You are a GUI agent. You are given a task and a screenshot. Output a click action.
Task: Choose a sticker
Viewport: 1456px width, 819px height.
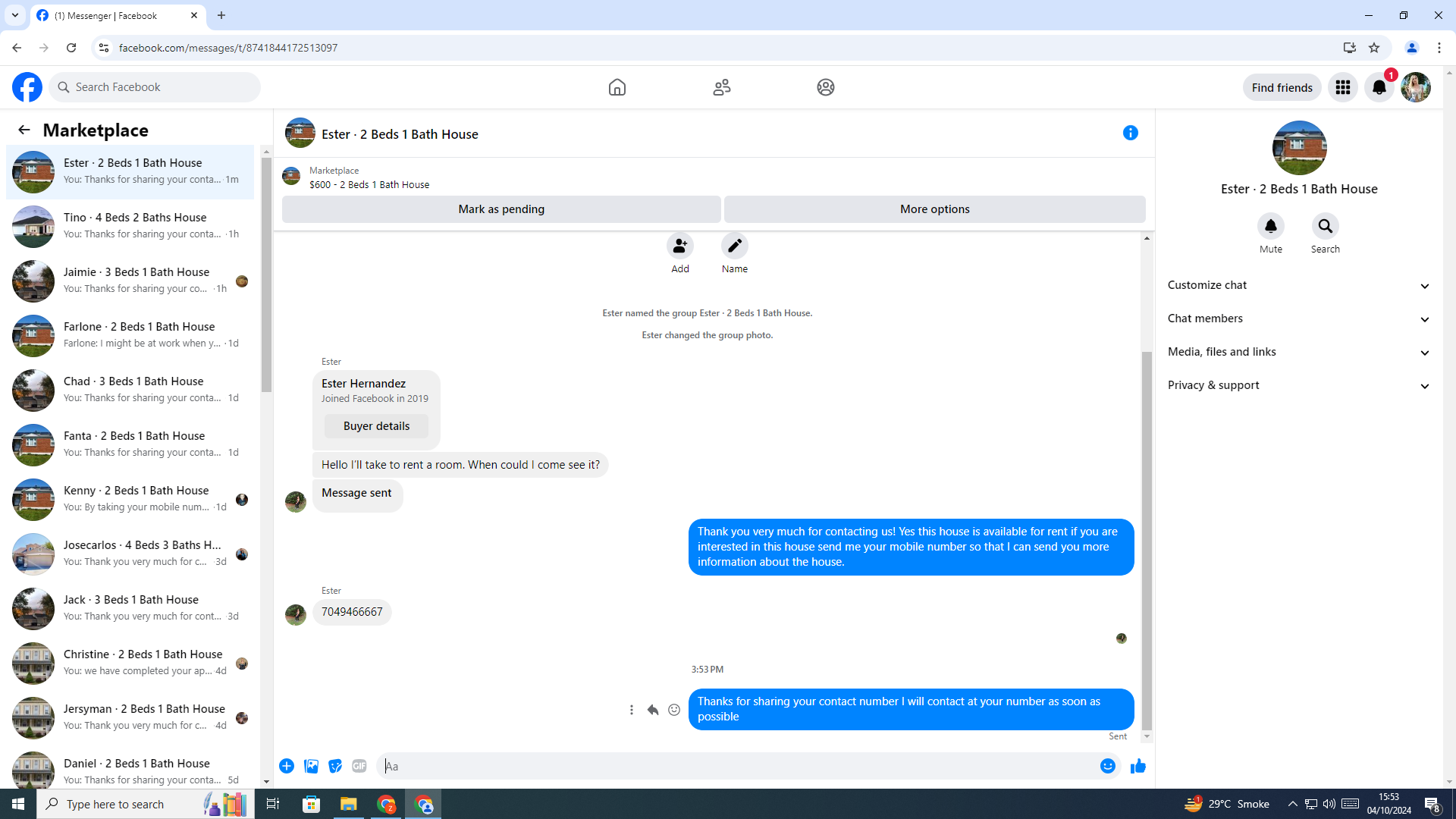[x=335, y=766]
